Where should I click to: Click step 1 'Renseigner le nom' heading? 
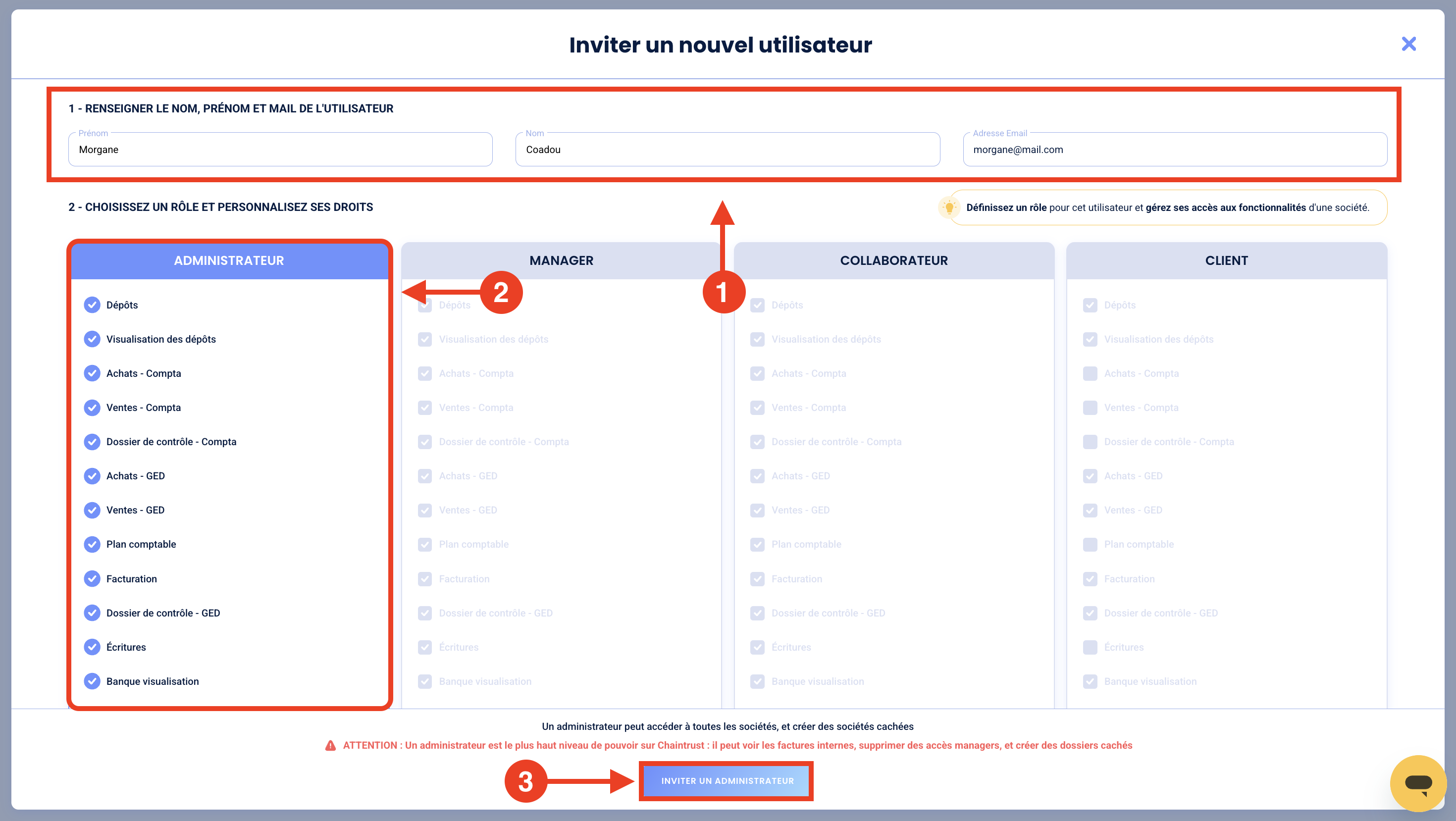[231, 108]
